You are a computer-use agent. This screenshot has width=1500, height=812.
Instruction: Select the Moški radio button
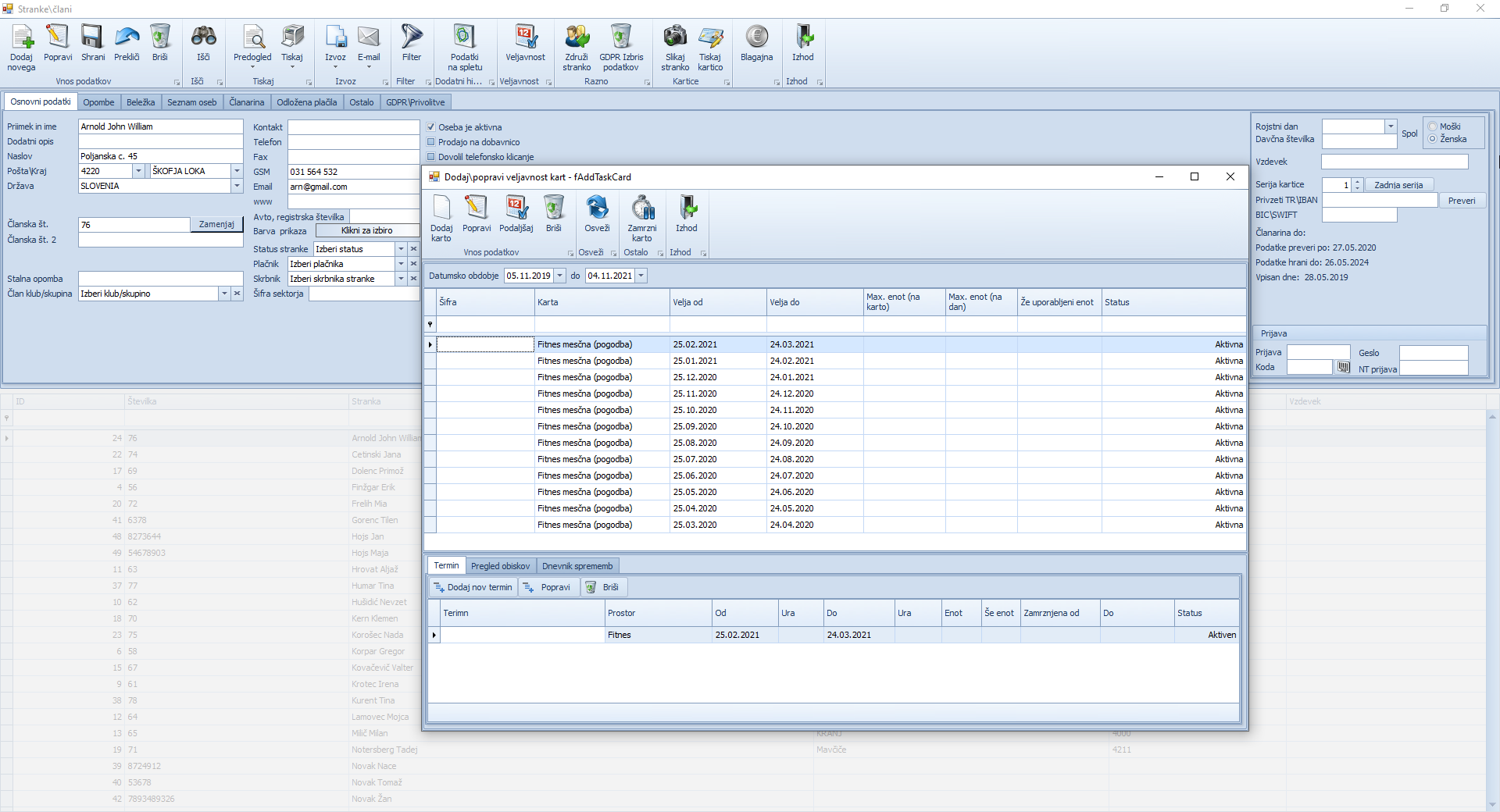(x=1433, y=126)
